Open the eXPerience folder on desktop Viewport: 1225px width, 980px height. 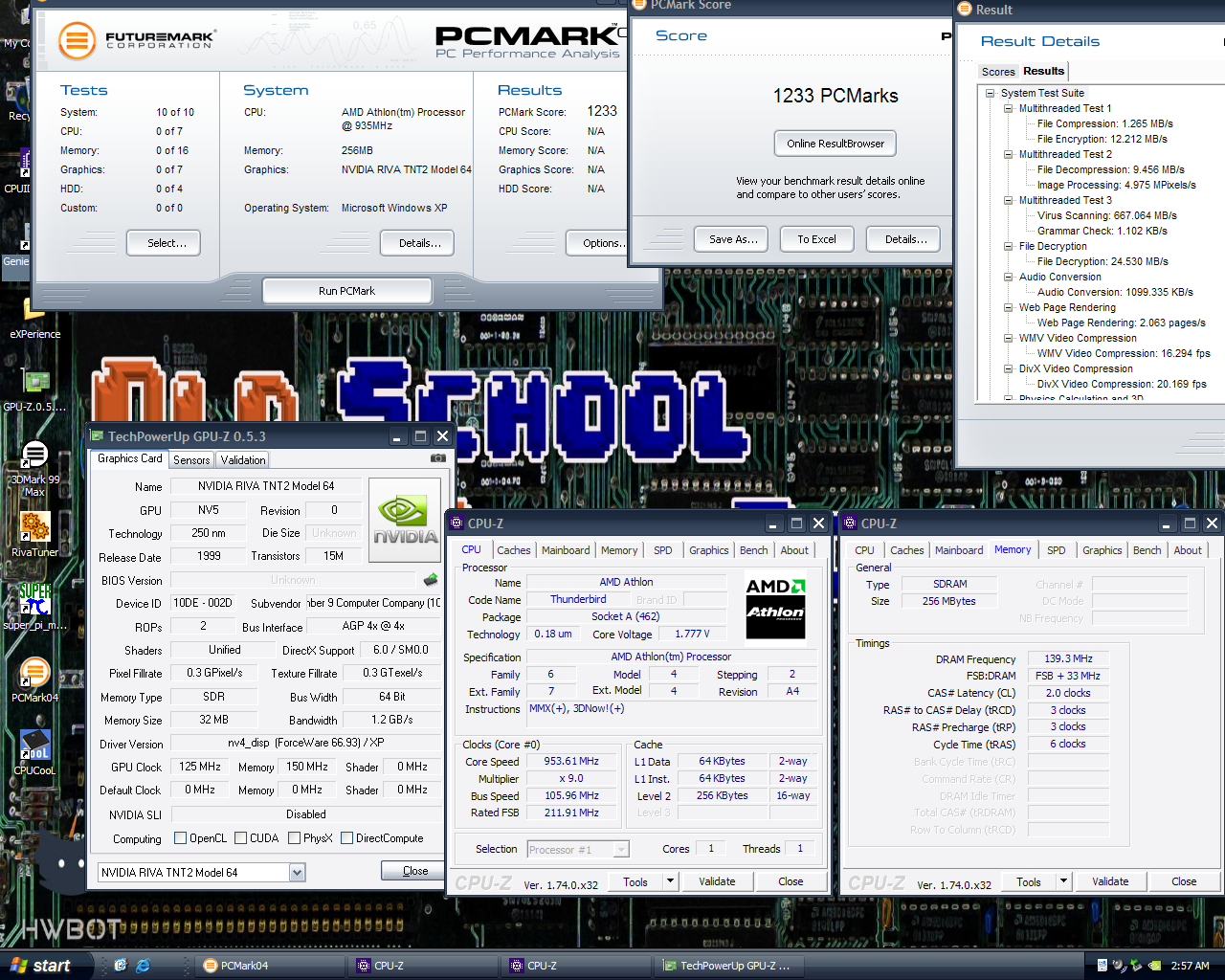[x=34, y=317]
